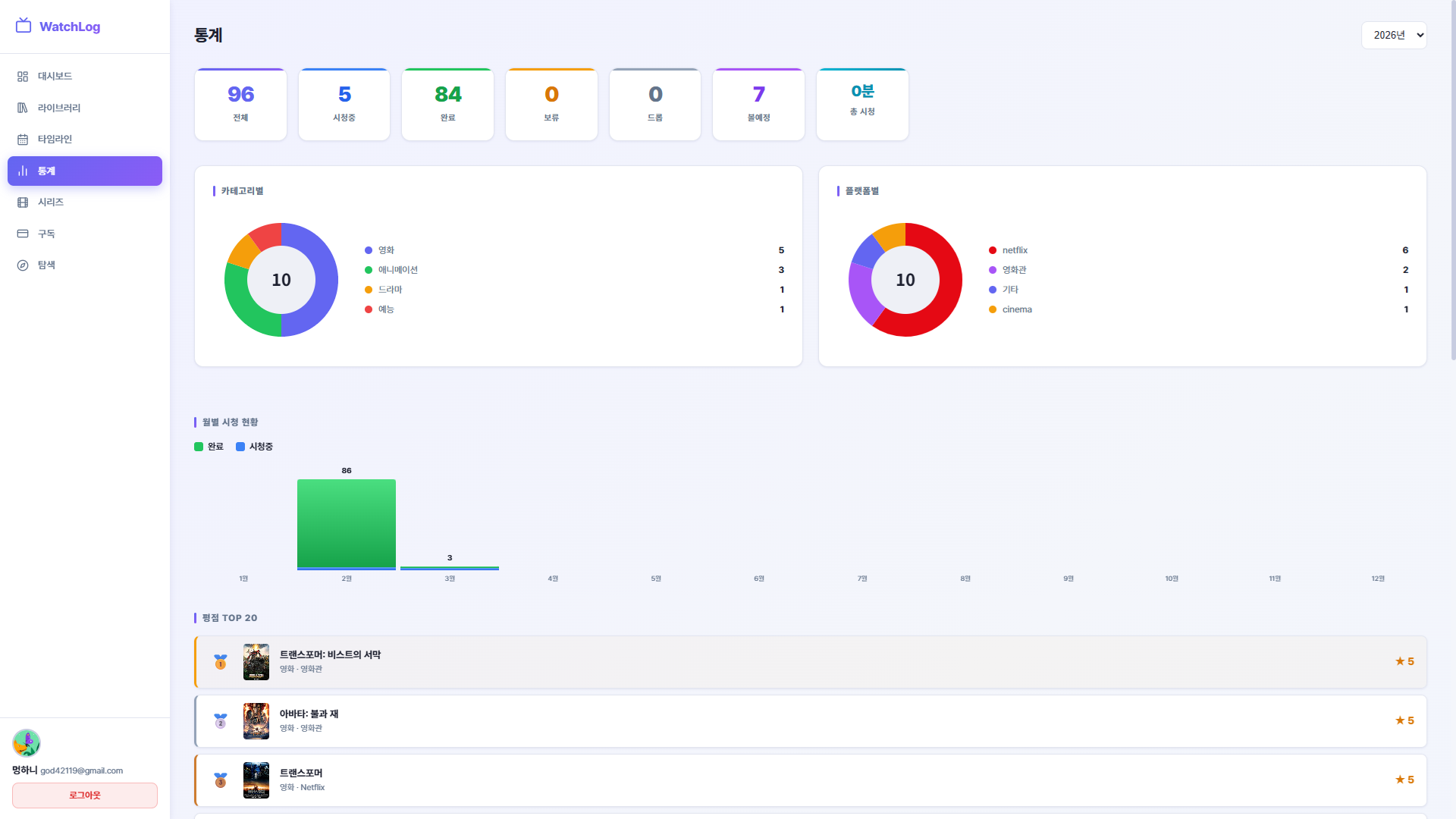Open the 대시보드 grid icon
Image resolution: width=1456 pixels, height=819 pixels.
[x=23, y=77]
